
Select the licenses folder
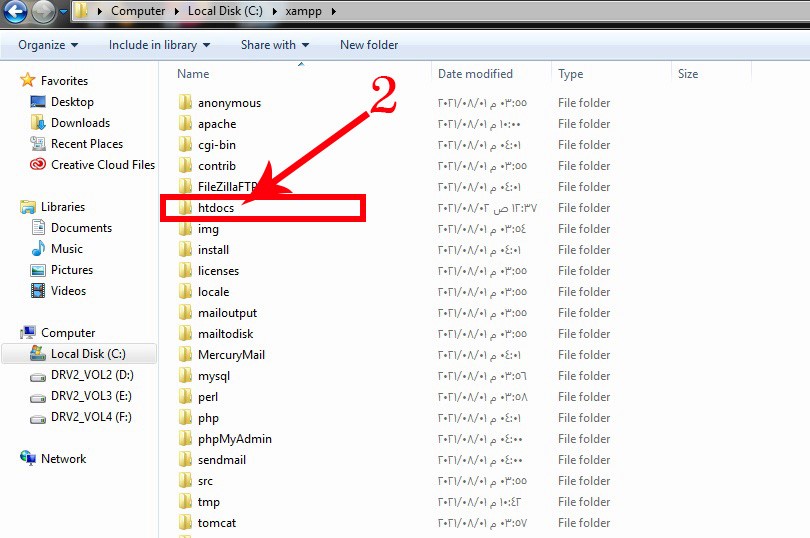pyautogui.click(x=218, y=271)
